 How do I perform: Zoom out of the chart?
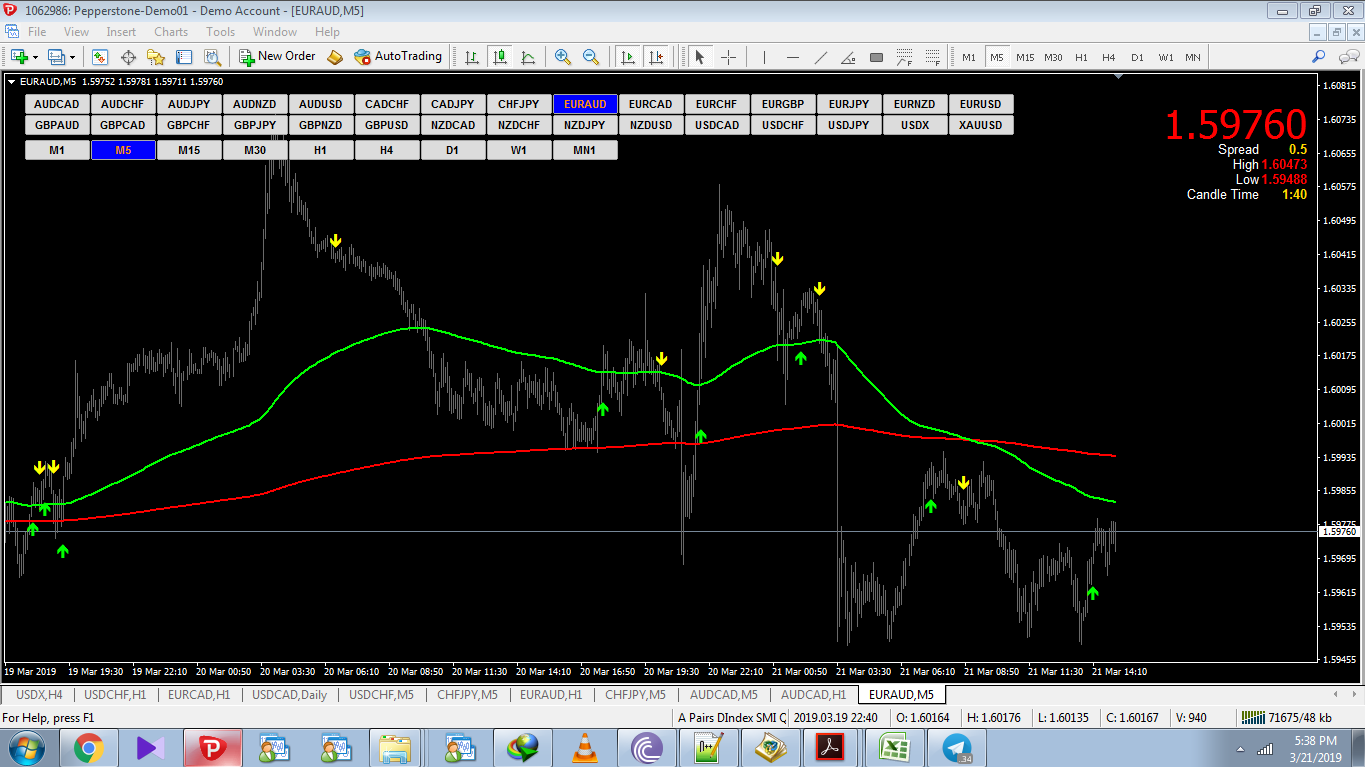(x=591, y=57)
